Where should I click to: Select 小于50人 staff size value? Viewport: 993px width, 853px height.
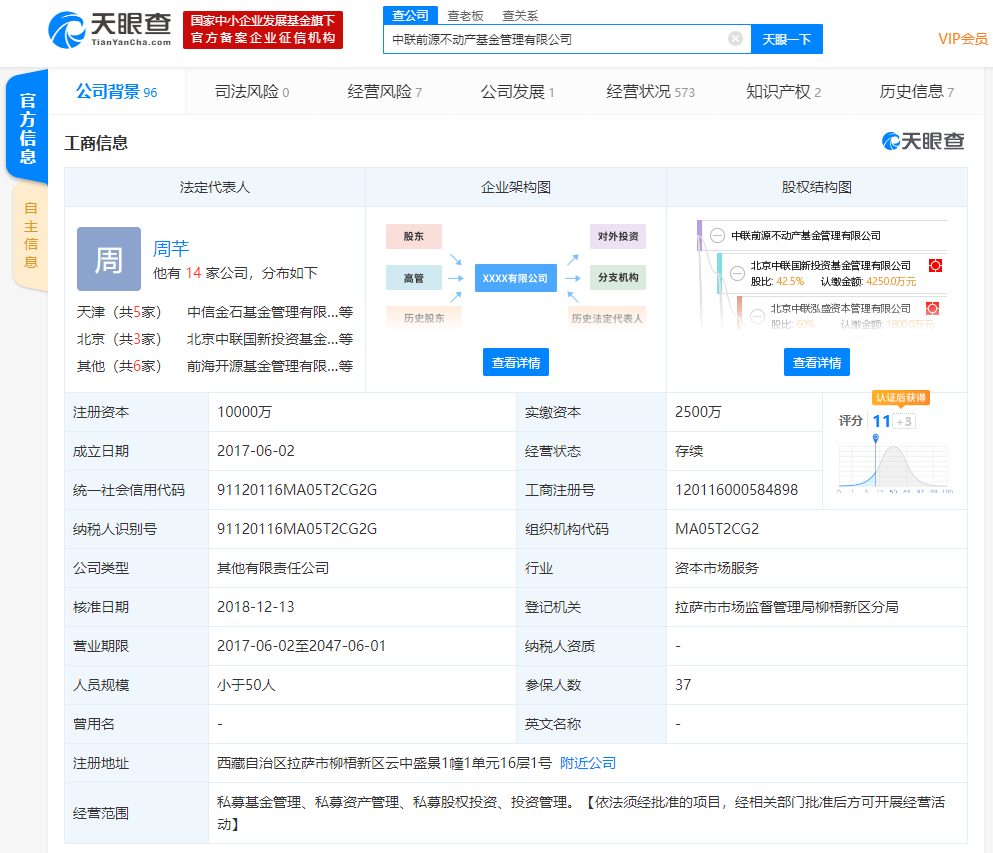tap(246, 685)
